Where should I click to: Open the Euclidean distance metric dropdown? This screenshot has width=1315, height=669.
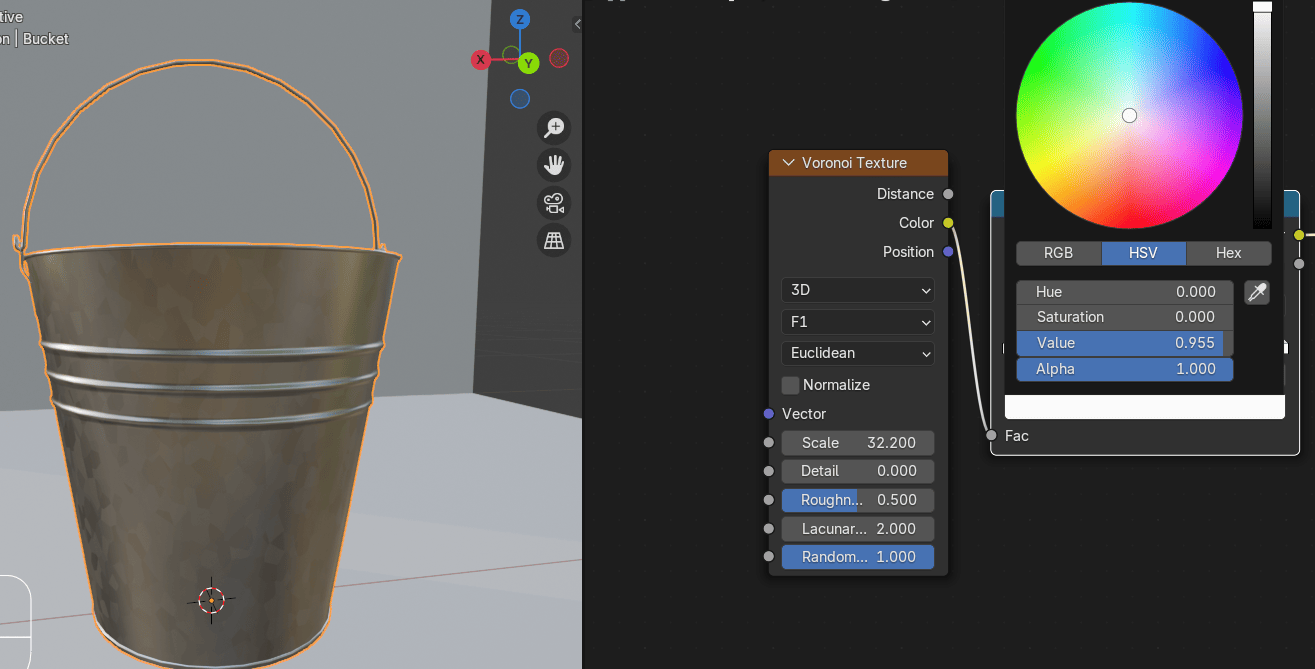(x=857, y=353)
